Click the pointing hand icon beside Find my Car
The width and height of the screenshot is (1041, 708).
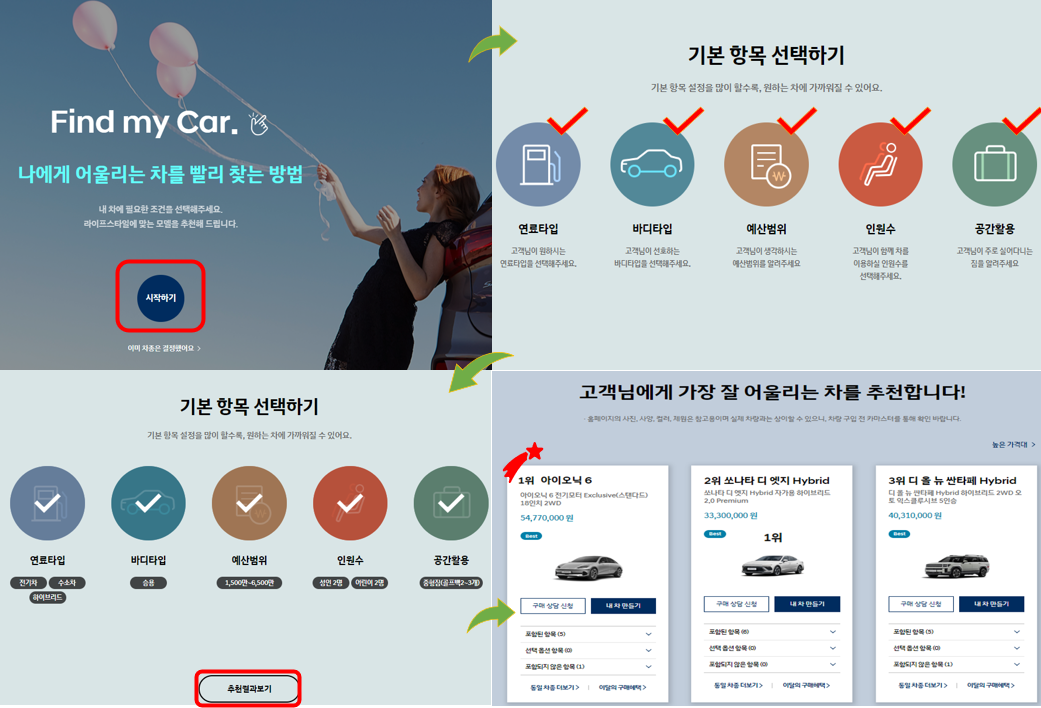(258, 123)
